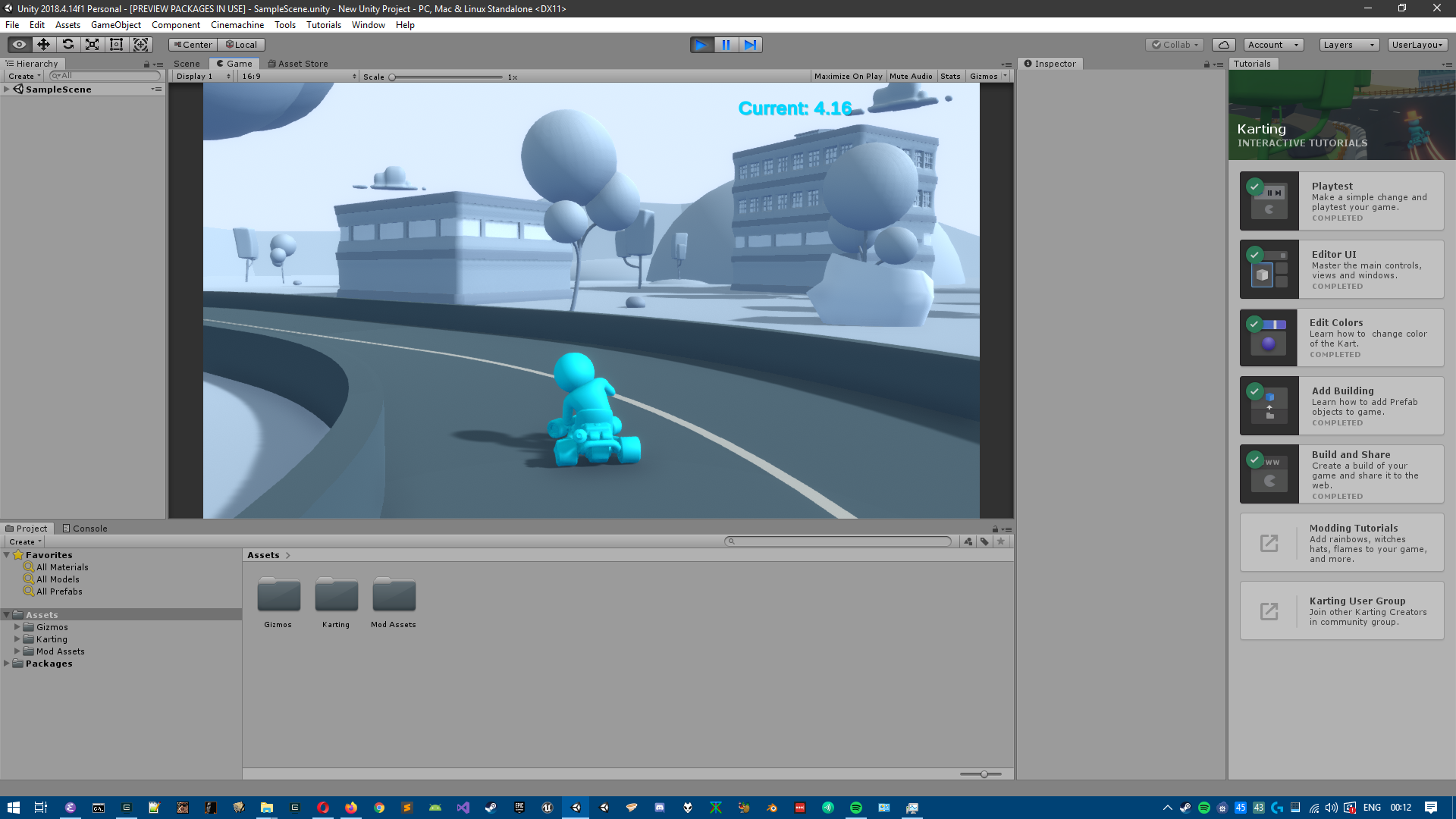Open the Cinemachine menu

click(x=237, y=25)
